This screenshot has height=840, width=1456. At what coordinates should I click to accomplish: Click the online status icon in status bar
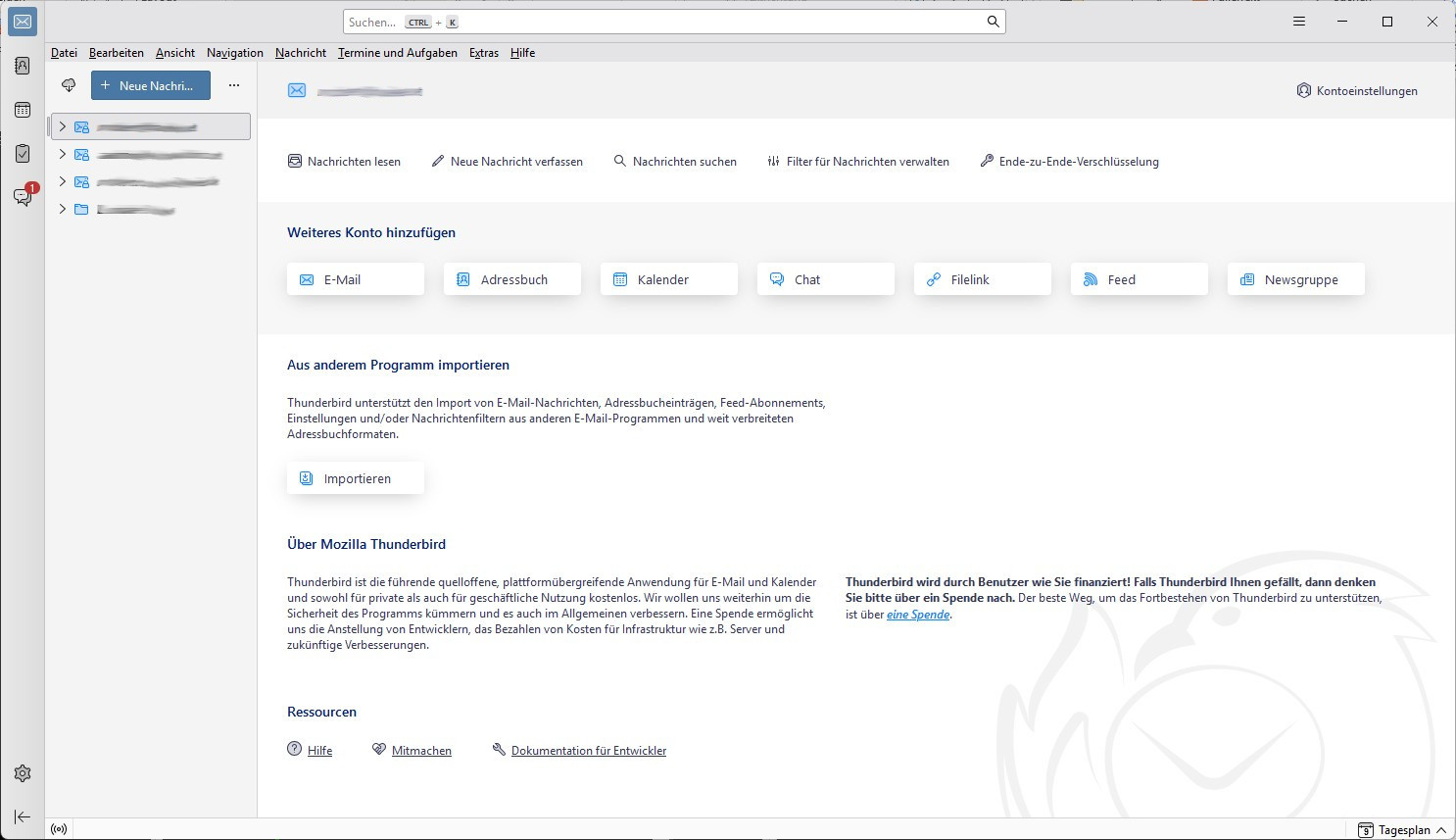59,829
